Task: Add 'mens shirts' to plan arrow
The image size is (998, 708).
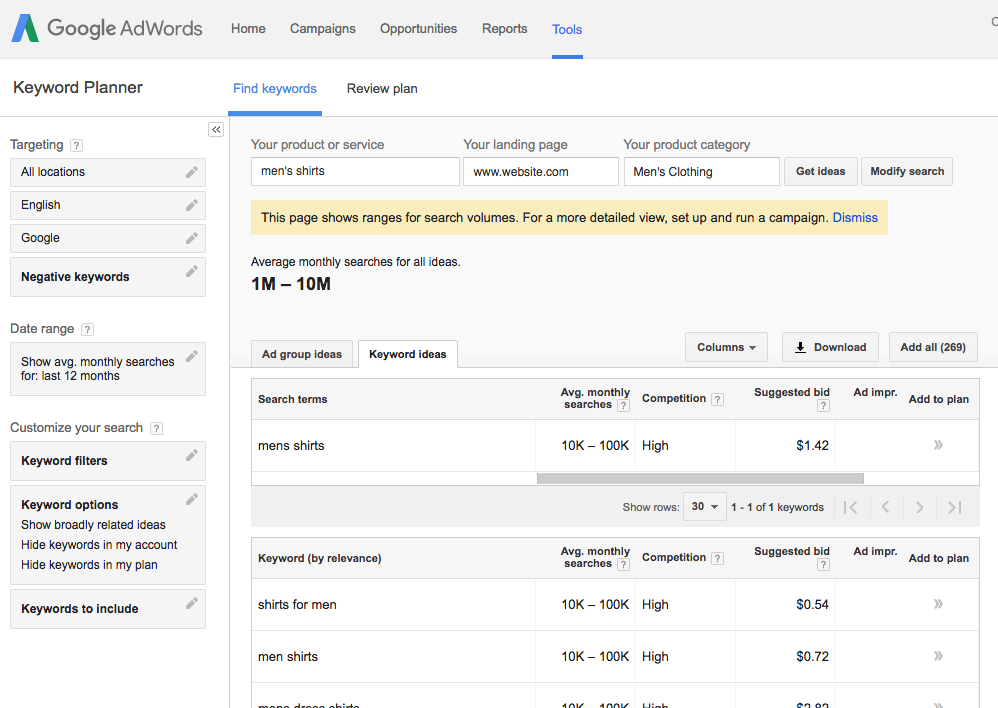Action: tap(938, 445)
